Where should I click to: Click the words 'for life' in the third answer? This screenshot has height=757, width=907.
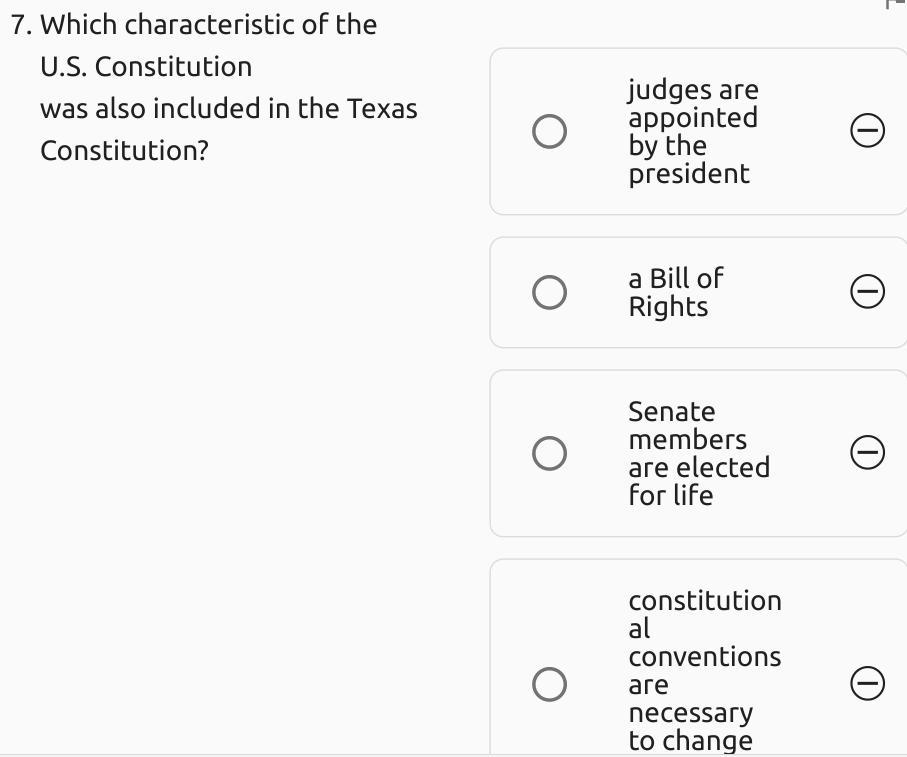point(670,495)
